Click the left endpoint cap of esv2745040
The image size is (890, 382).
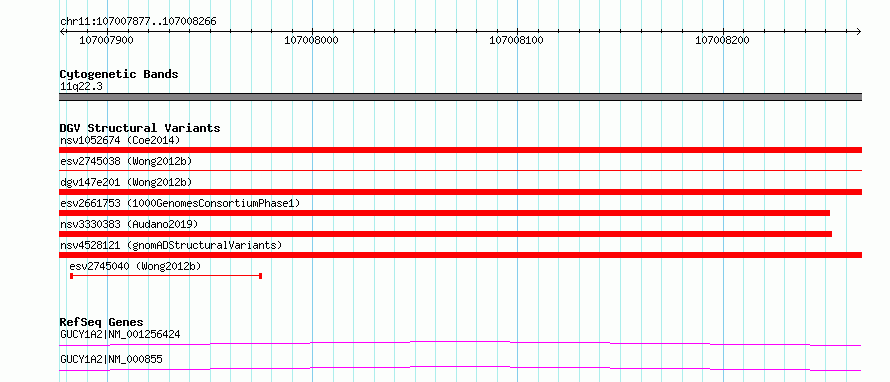pyautogui.click(x=72, y=276)
